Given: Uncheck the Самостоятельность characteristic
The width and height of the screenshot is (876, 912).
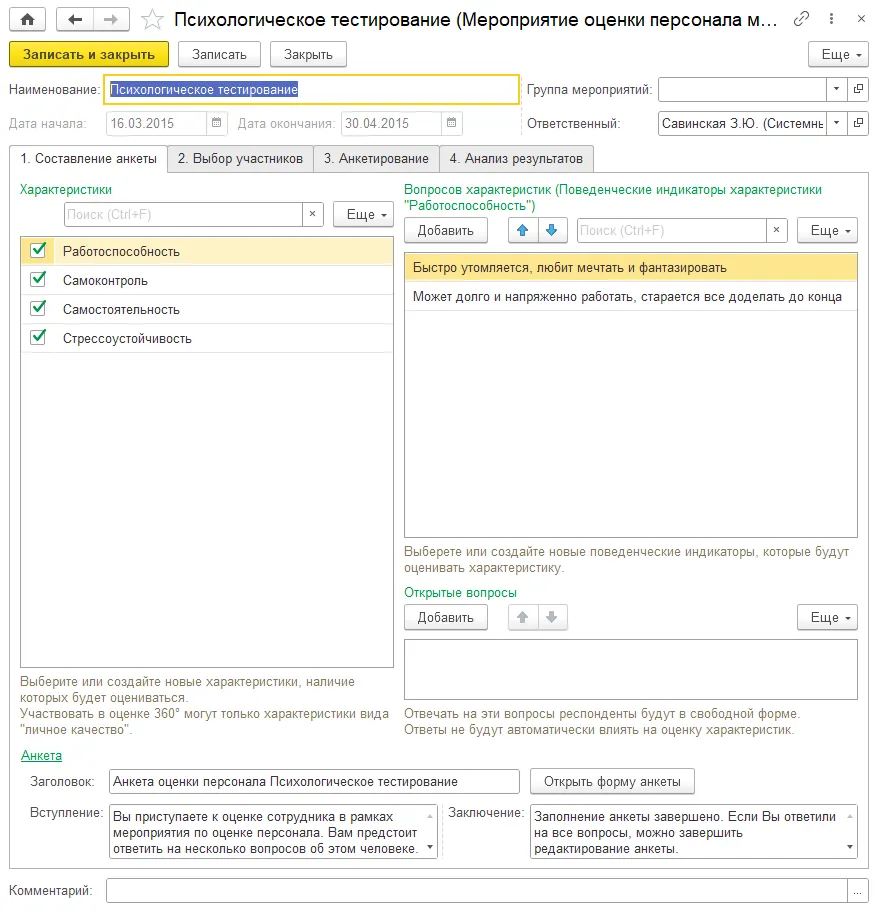Looking at the screenshot, I should 38,308.
